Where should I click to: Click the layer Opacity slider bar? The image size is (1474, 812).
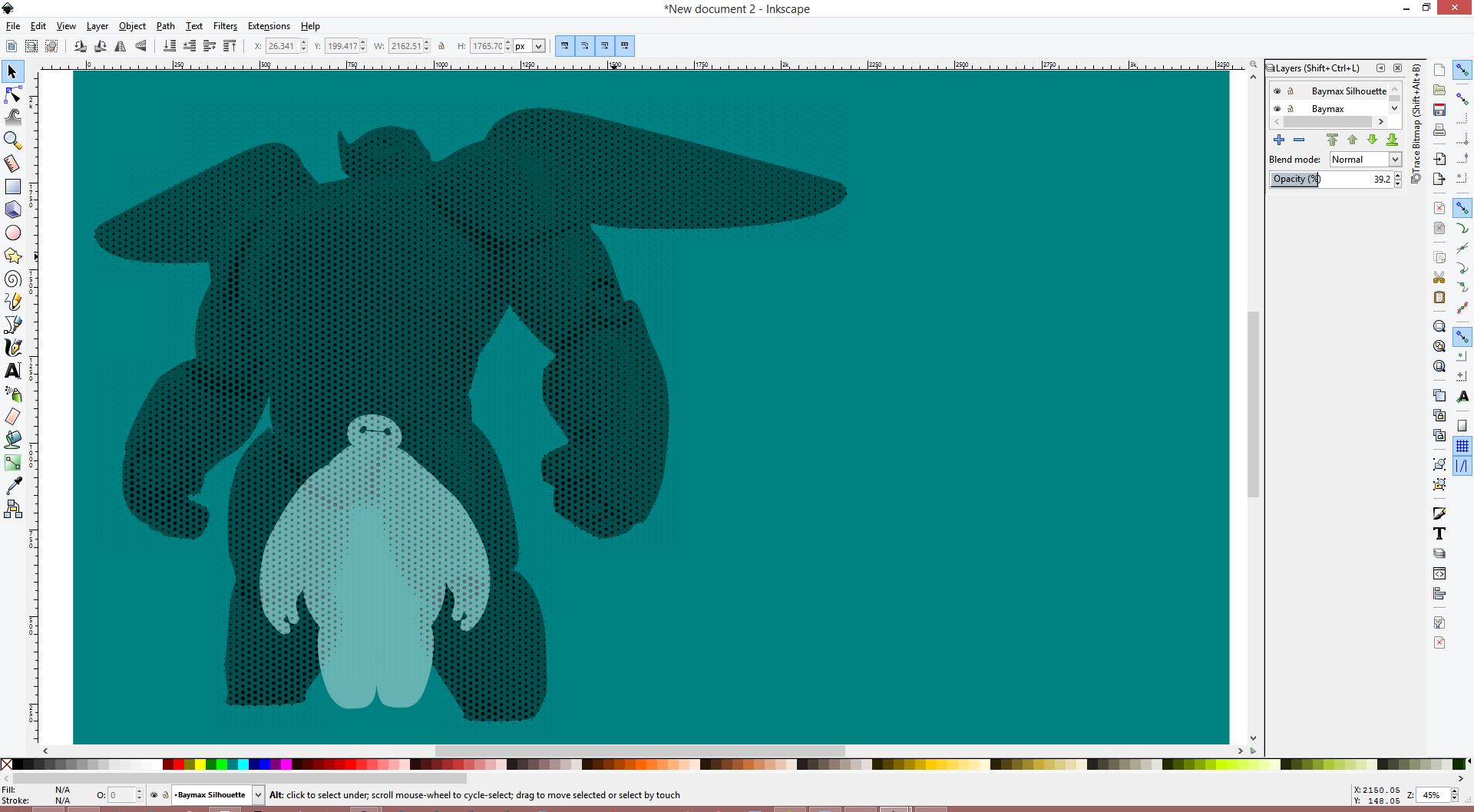tap(1331, 179)
